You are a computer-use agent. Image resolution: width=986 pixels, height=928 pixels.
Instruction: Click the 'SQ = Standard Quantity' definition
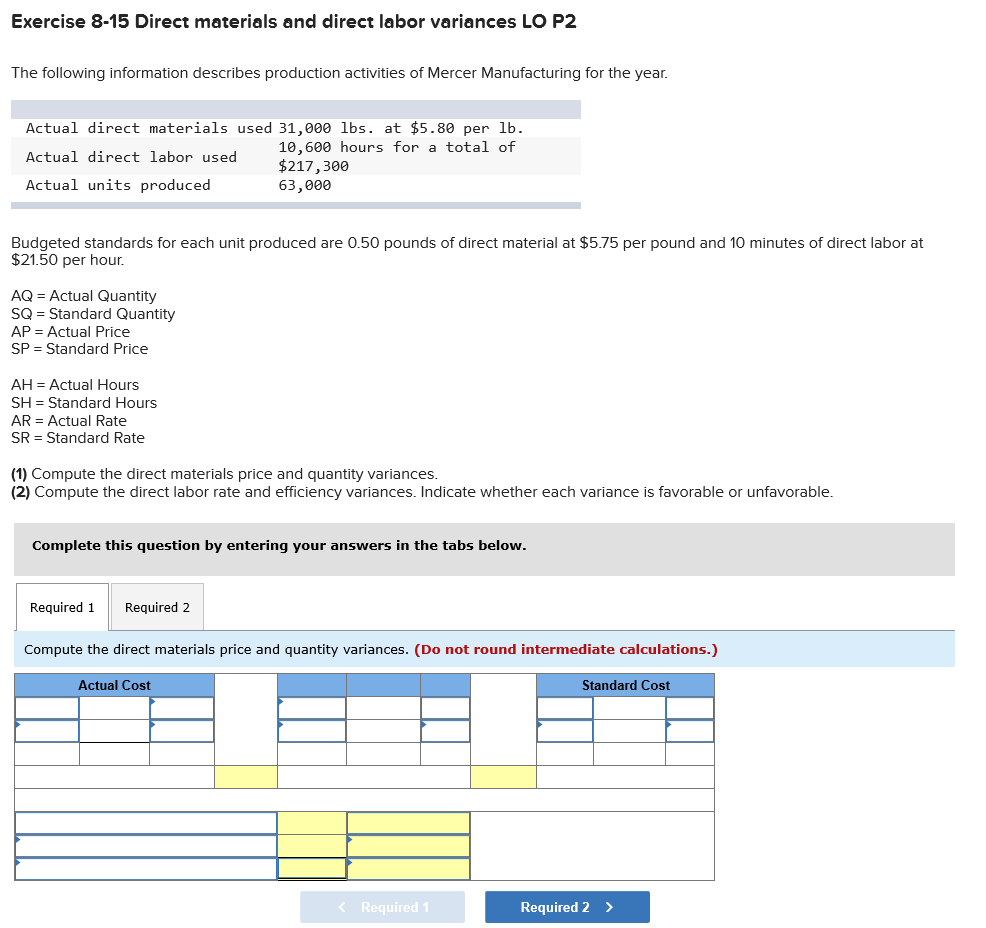coord(93,314)
